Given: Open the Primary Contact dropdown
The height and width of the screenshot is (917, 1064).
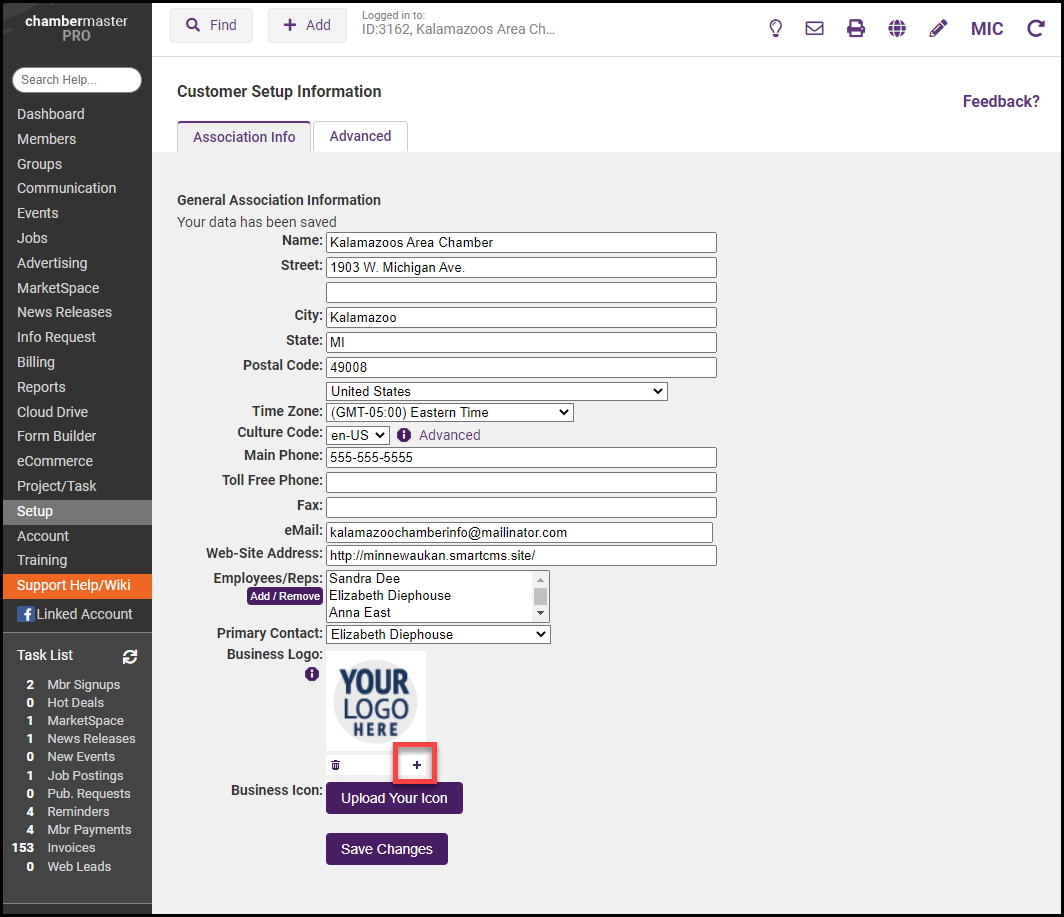Looking at the screenshot, I should (438, 634).
